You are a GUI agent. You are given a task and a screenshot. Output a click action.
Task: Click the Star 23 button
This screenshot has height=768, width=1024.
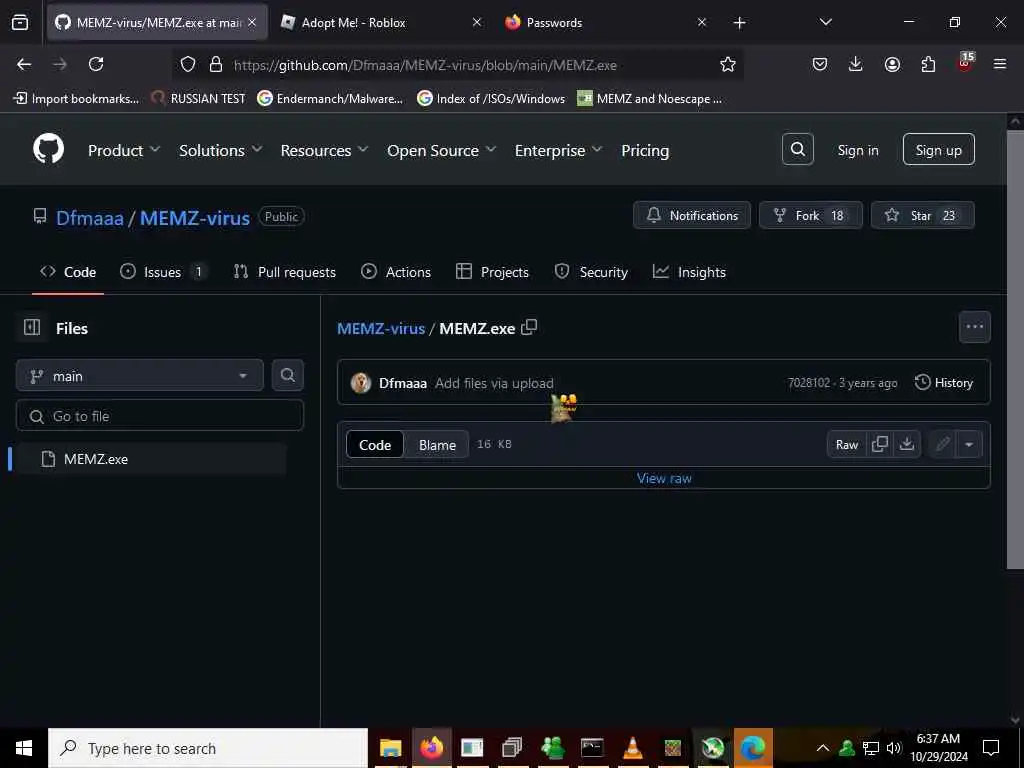[923, 216]
